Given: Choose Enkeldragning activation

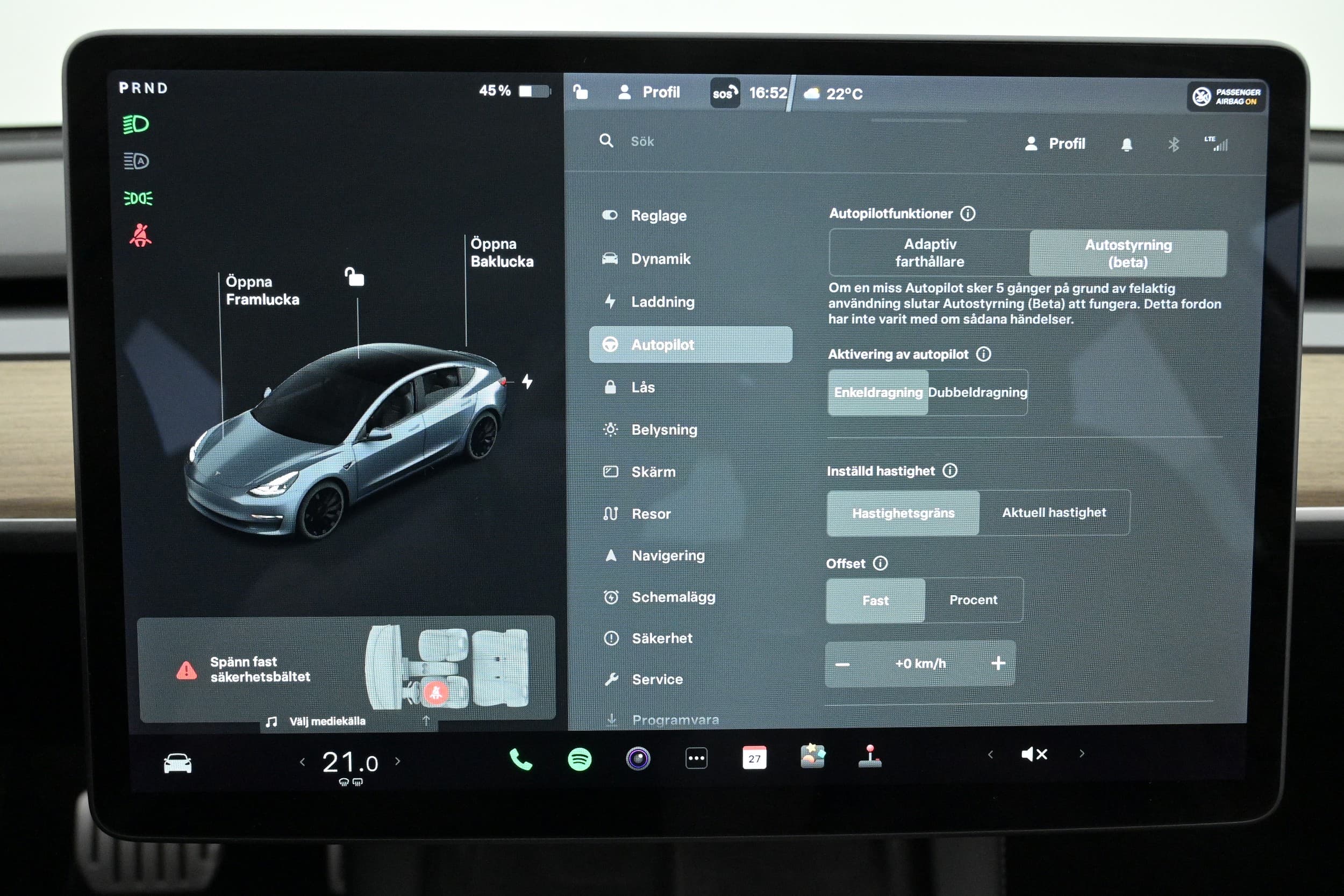Looking at the screenshot, I should pos(878,392).
